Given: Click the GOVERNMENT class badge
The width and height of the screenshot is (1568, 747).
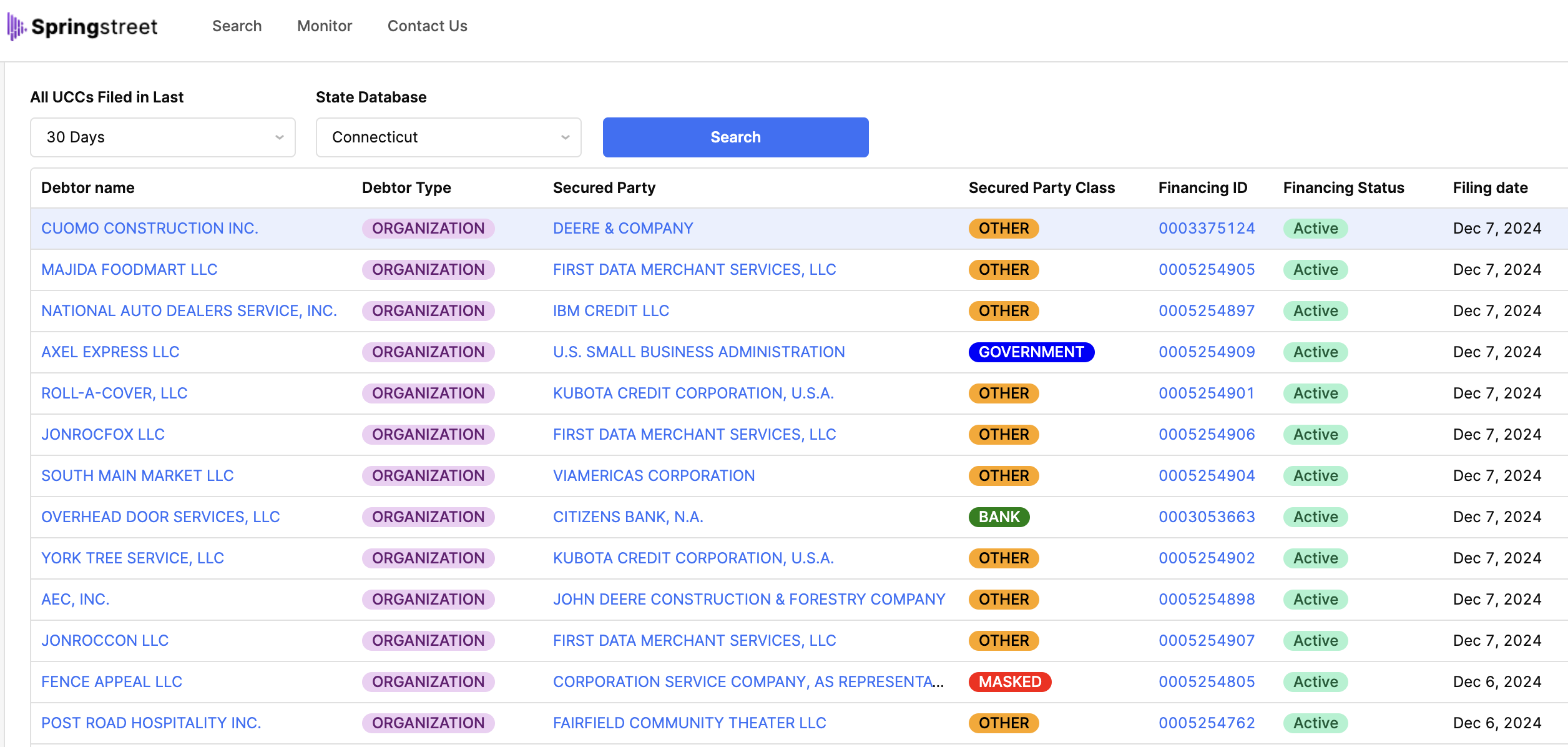Looking at the screenshot, I should [1031, 352].
